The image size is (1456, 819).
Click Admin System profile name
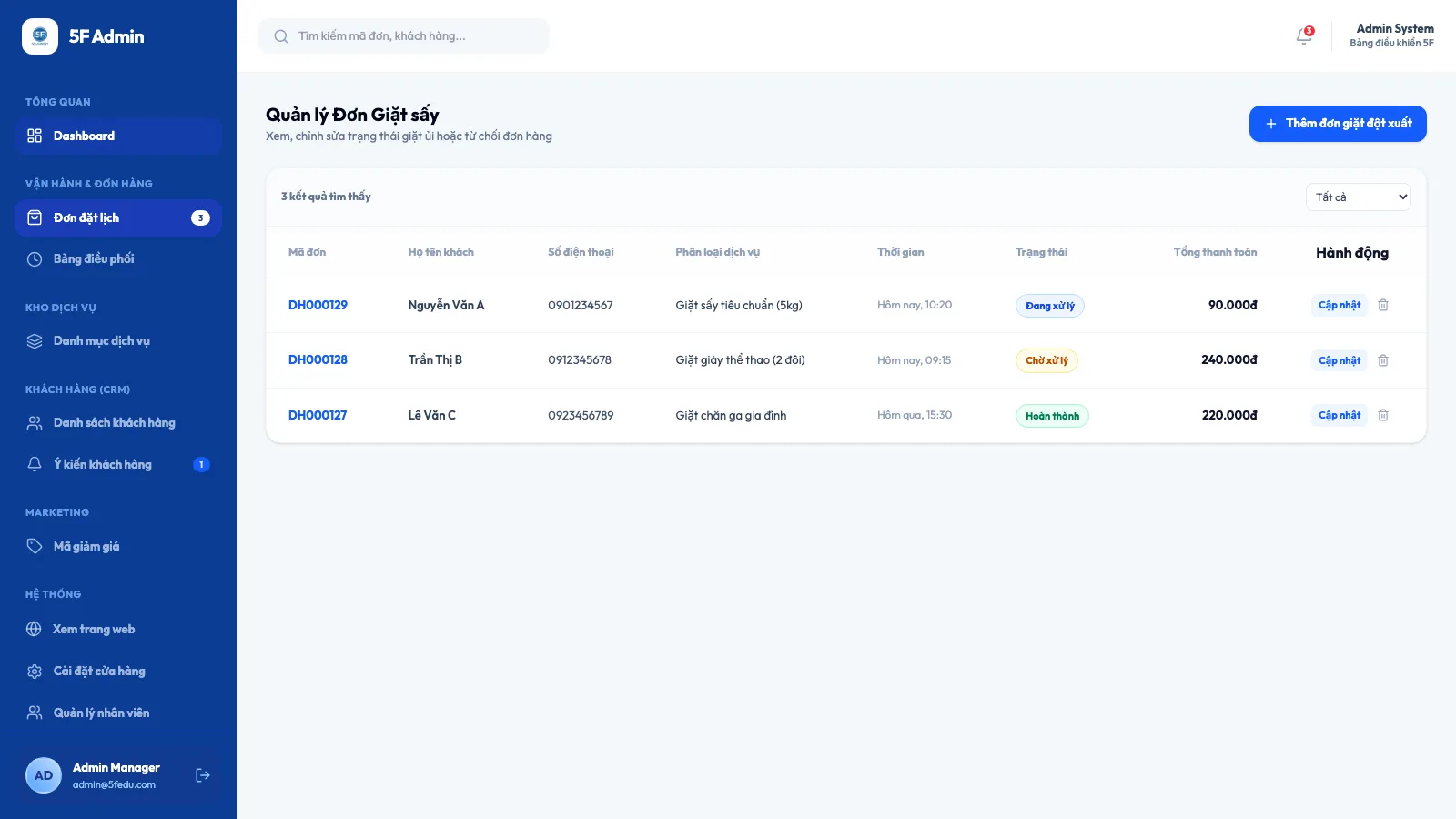tap(1395, 28)
